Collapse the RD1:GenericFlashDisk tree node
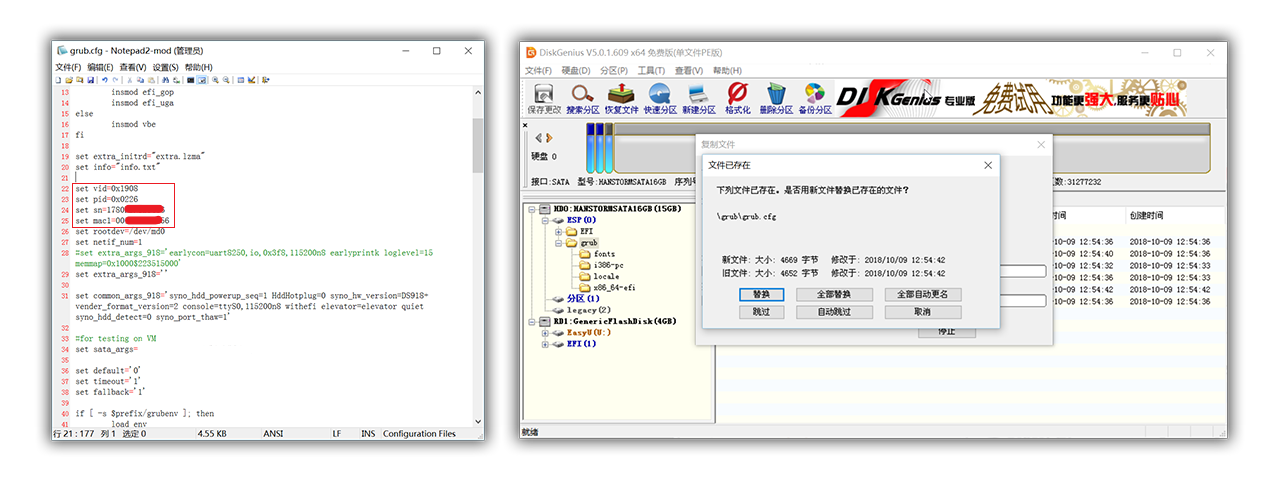The height and width of the screenshot is (480, 1280). [530, 322]
